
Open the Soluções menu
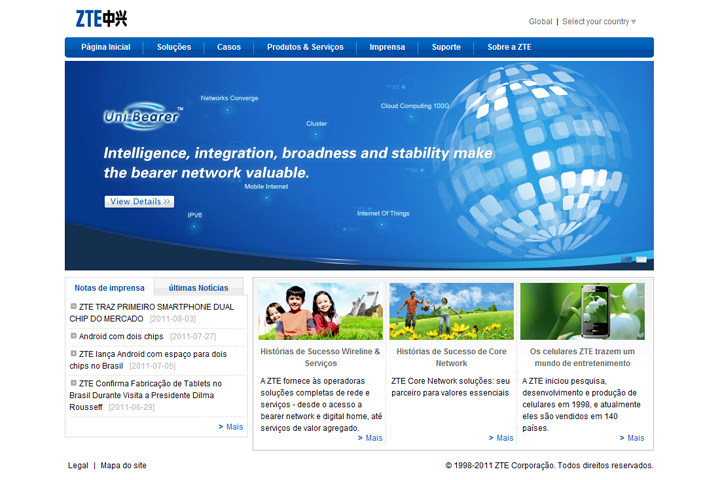[x=174, y=47]
